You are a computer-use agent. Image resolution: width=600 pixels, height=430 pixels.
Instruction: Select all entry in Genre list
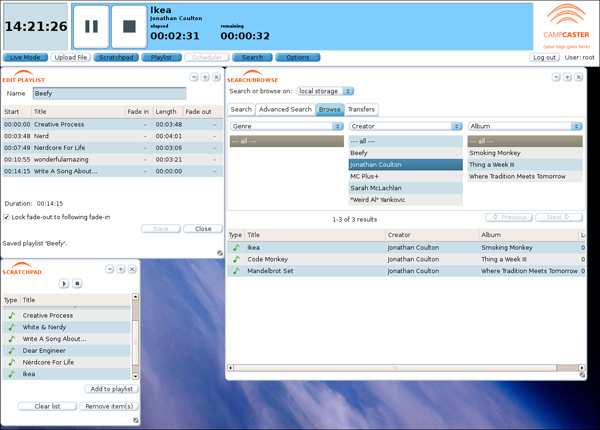click(x=287, y=141)
